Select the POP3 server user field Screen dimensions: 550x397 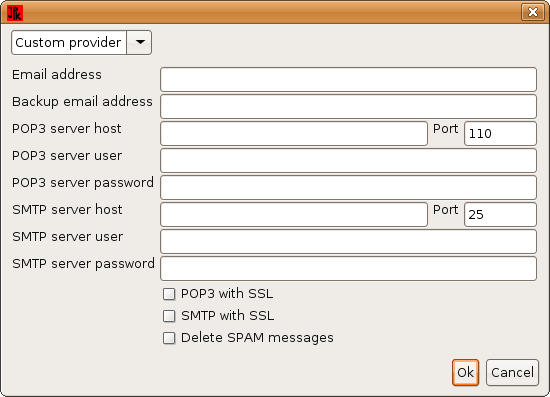pyautogui.click(x=348, y=160)
